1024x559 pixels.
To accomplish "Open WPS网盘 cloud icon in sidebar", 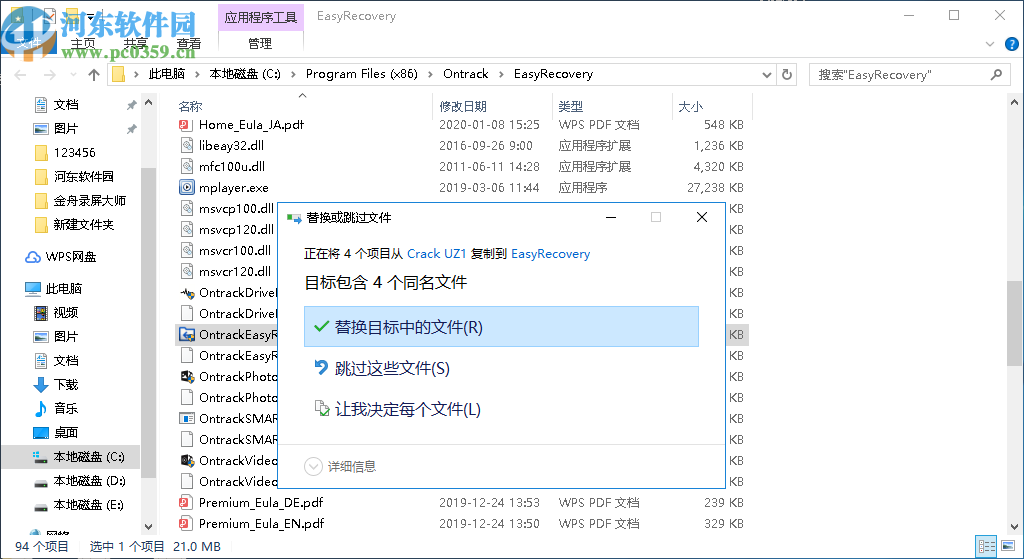I will tap(33, 257).
